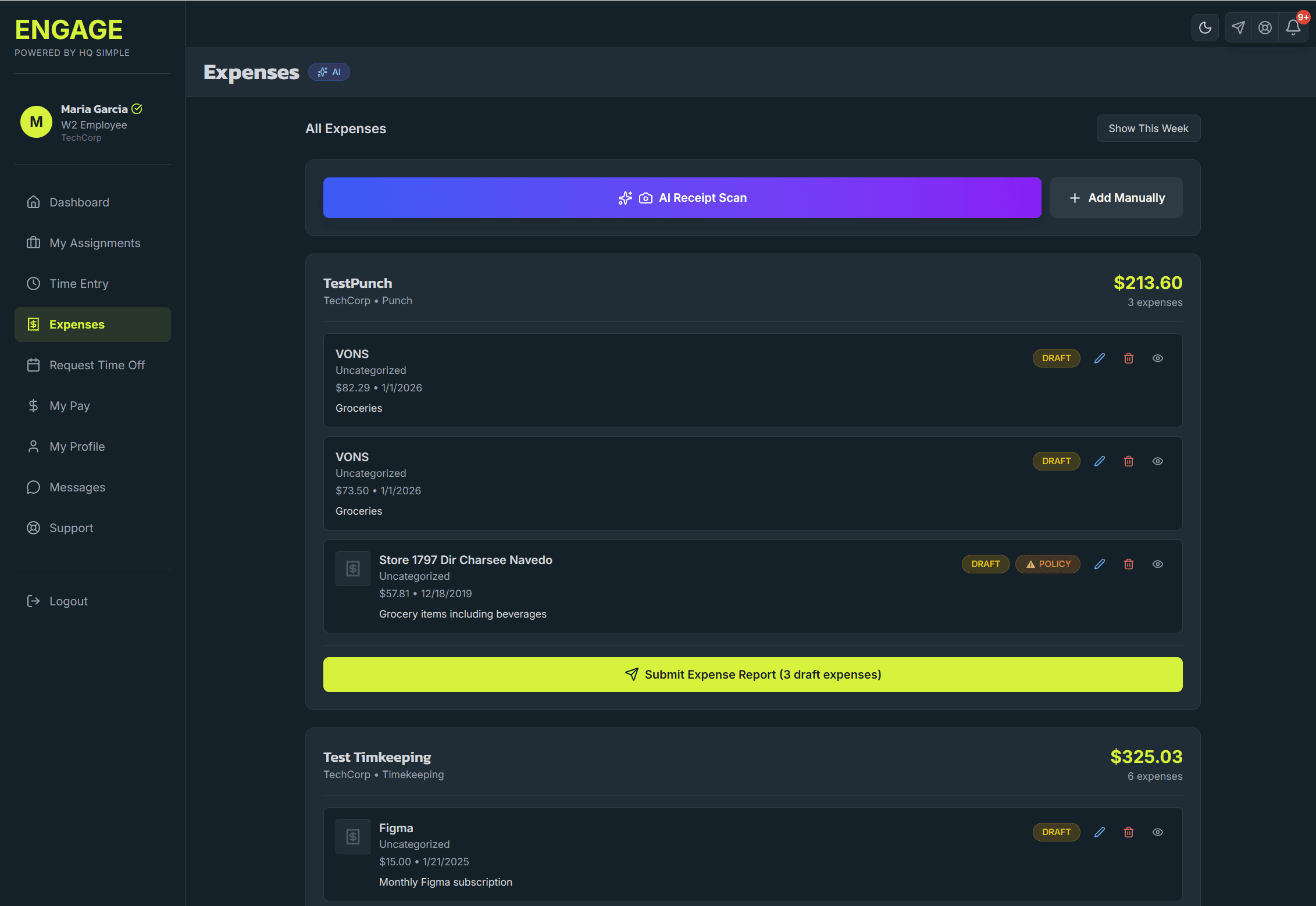1316x906 pixels.
Task: Submit Expense Report with 3 draft expenses
Action: (752, 675)
